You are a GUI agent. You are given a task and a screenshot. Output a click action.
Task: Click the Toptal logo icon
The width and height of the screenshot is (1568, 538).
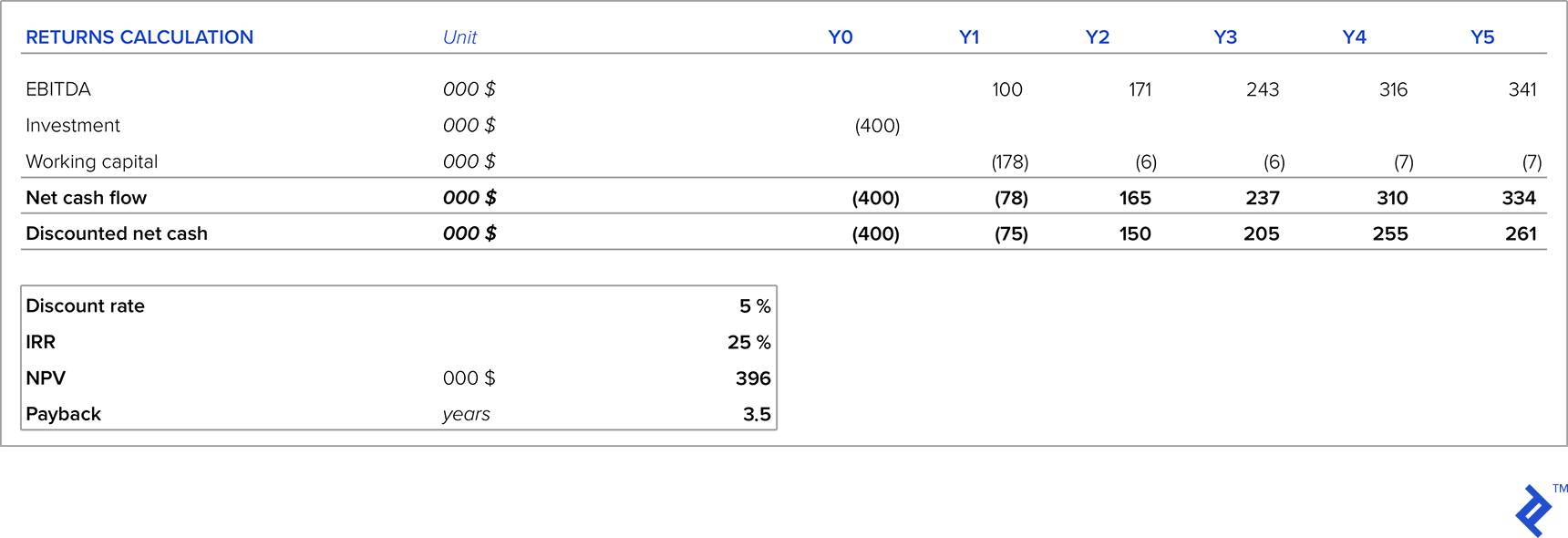click(1533, 510)
